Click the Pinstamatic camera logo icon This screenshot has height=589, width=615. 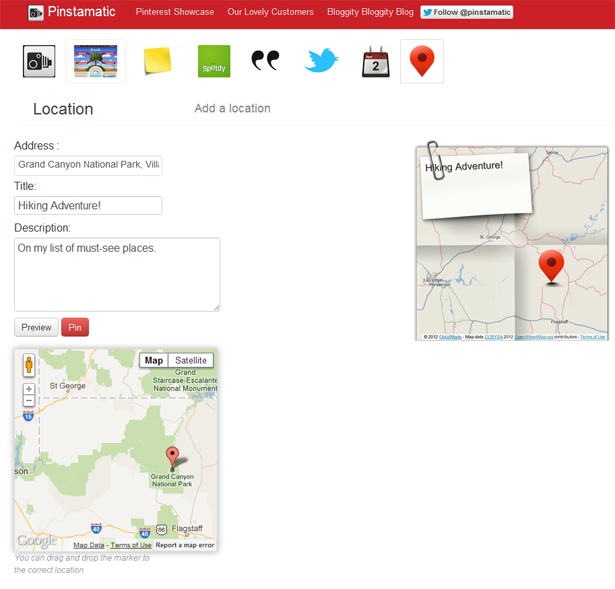(x=35, y=13)
